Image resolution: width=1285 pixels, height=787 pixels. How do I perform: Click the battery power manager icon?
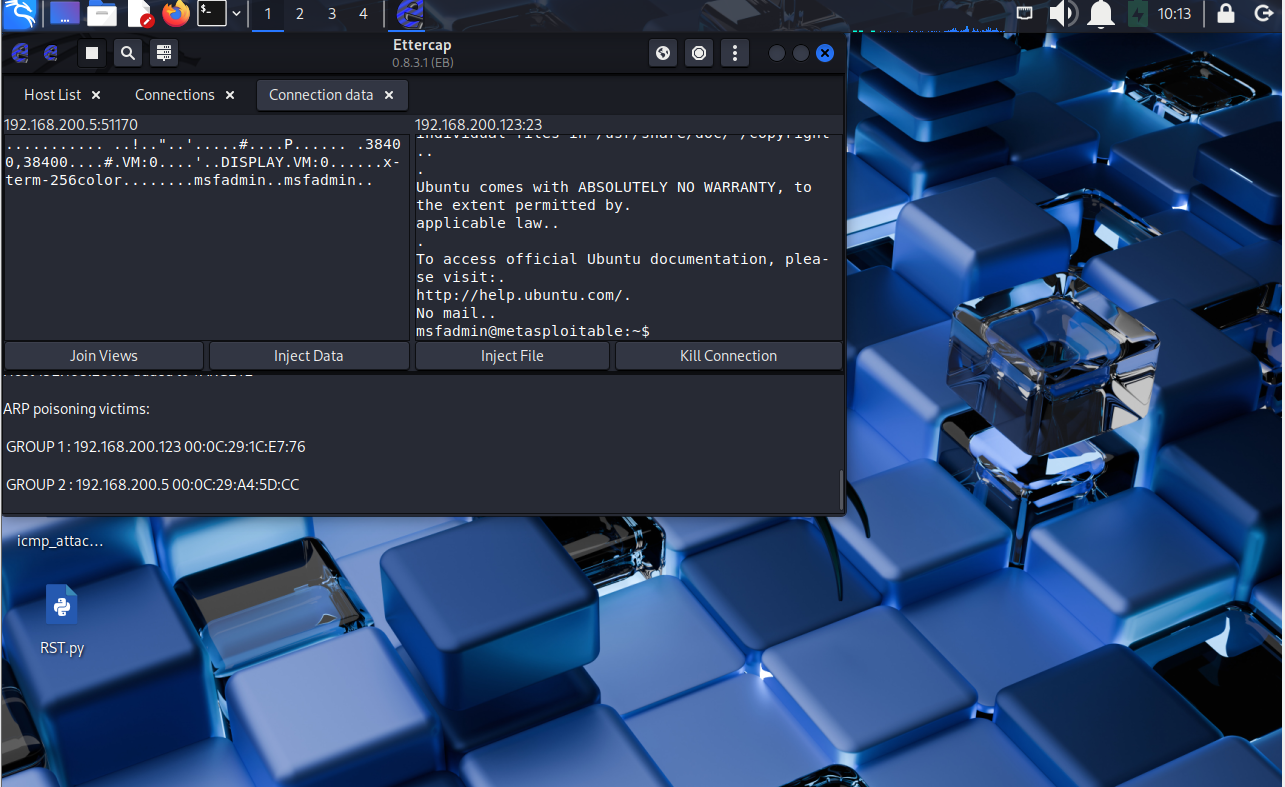pos(1137,14)
